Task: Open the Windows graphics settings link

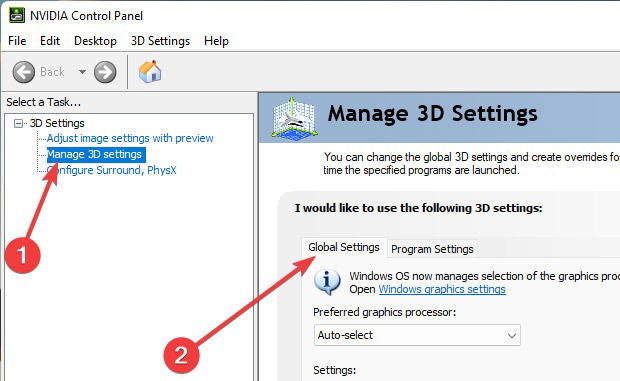Action: 442,289
